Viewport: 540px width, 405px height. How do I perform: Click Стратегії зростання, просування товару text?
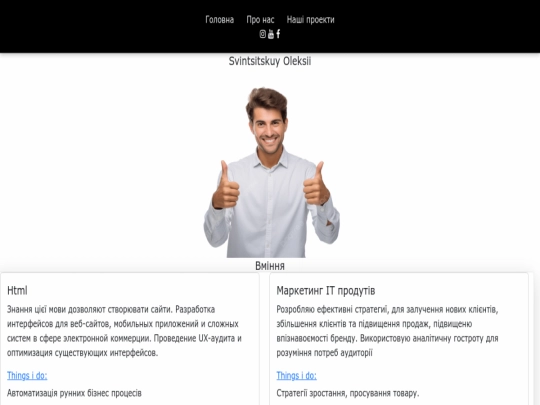pos(348,393)
